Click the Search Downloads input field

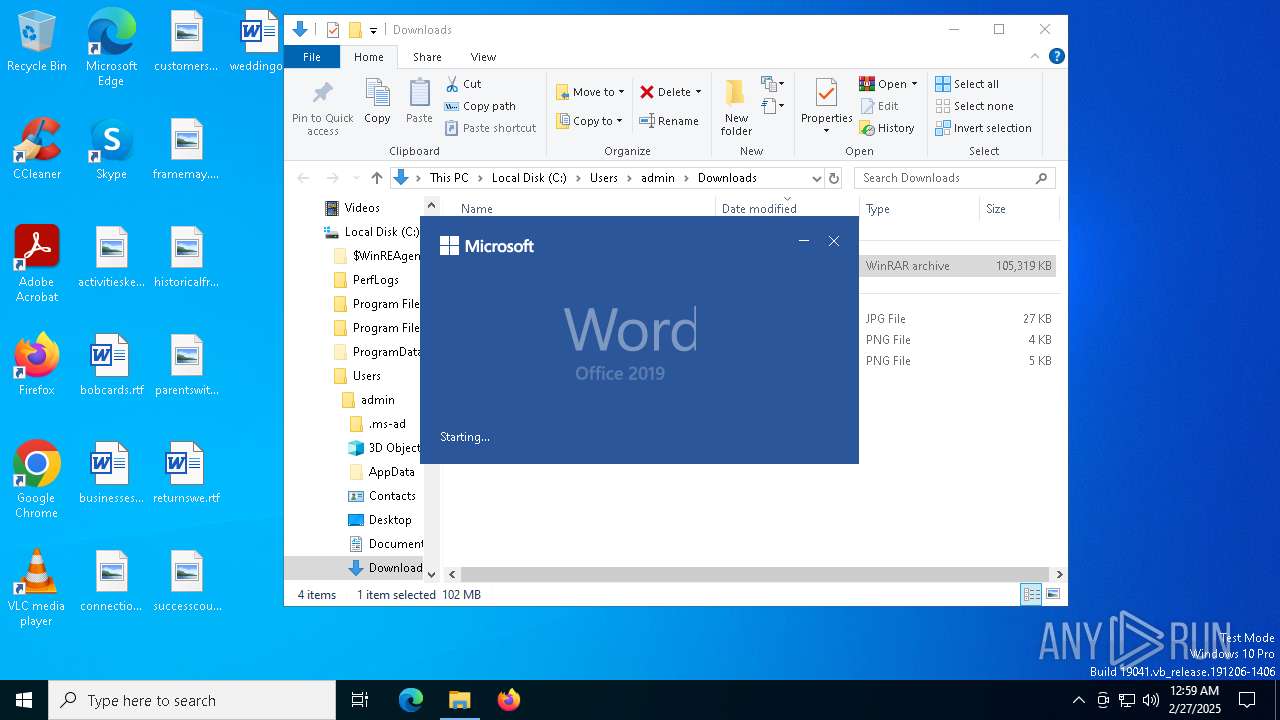click(945, 178)
